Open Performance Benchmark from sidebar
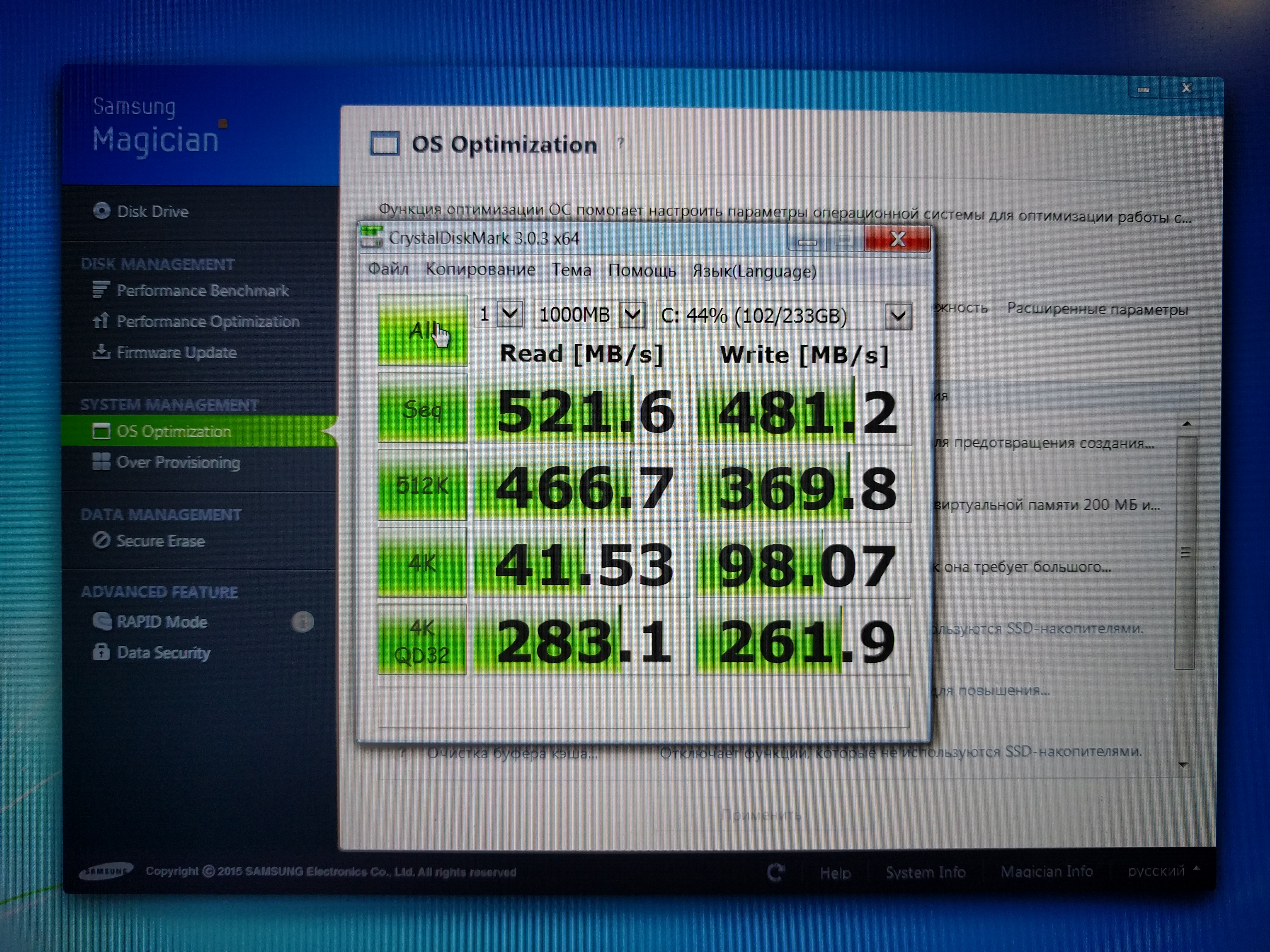This screenshot has width=1270, height=952. point(202,291)
